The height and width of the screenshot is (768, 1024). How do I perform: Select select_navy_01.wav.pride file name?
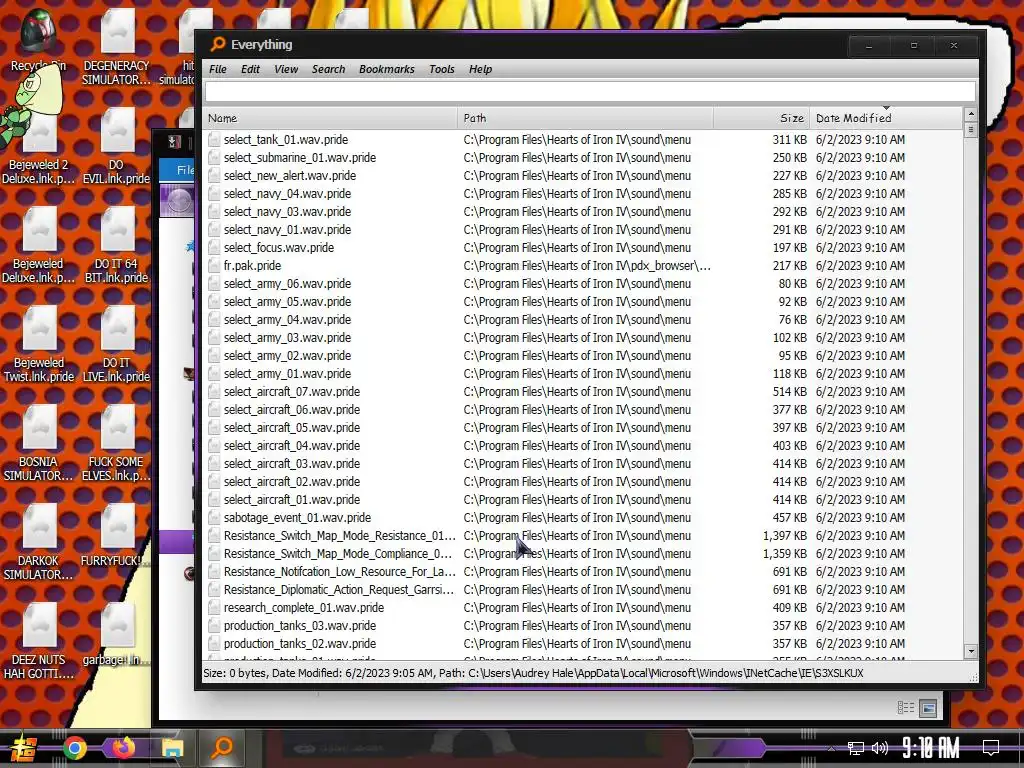tap(287, 230)
